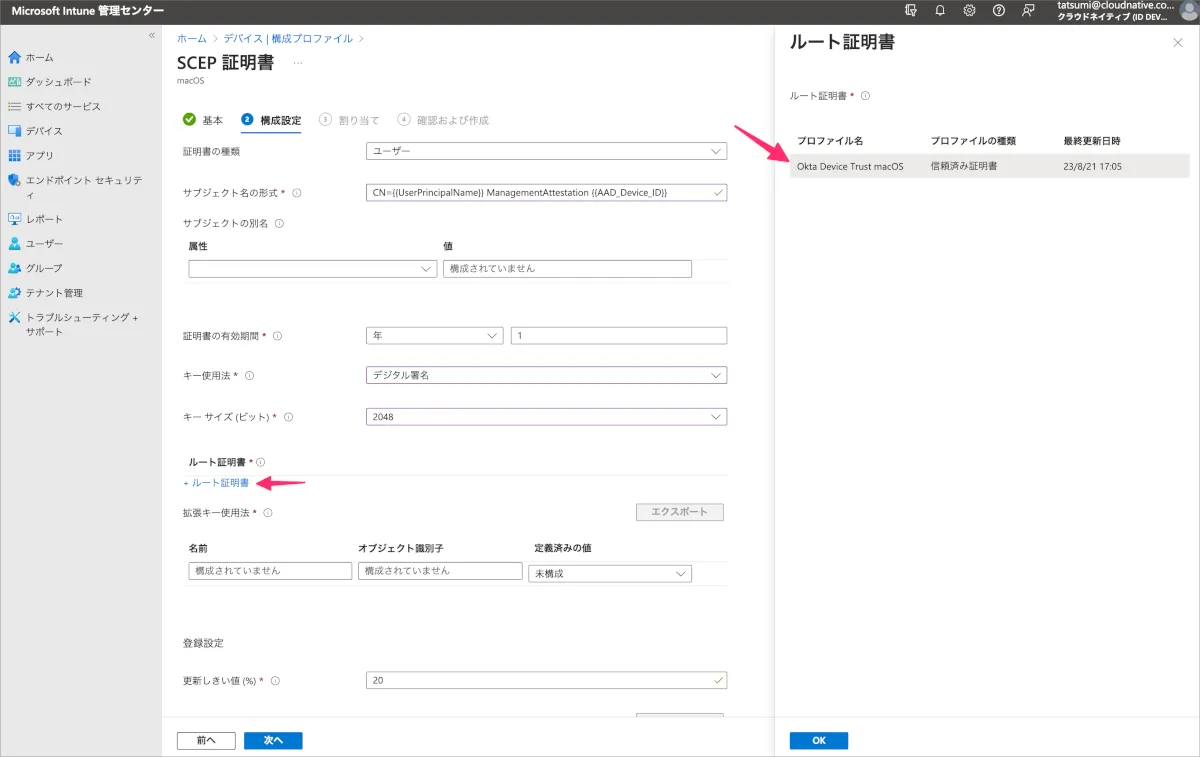Open the feedback icon in header
Screen dimensions: 1200x757
tap(1028, 10)
